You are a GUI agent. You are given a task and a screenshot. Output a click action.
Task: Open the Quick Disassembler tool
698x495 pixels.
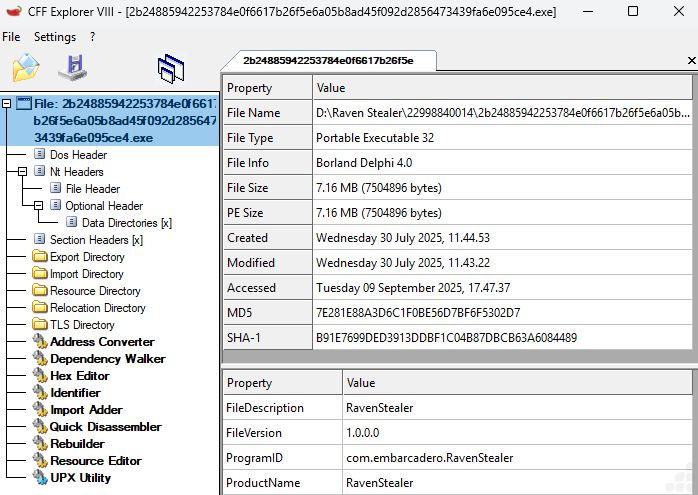click(105, 427)
